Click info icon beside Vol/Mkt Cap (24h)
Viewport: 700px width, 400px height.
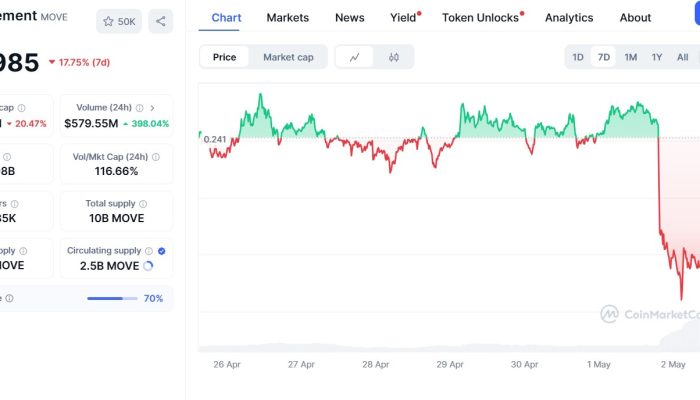(155, 156)
